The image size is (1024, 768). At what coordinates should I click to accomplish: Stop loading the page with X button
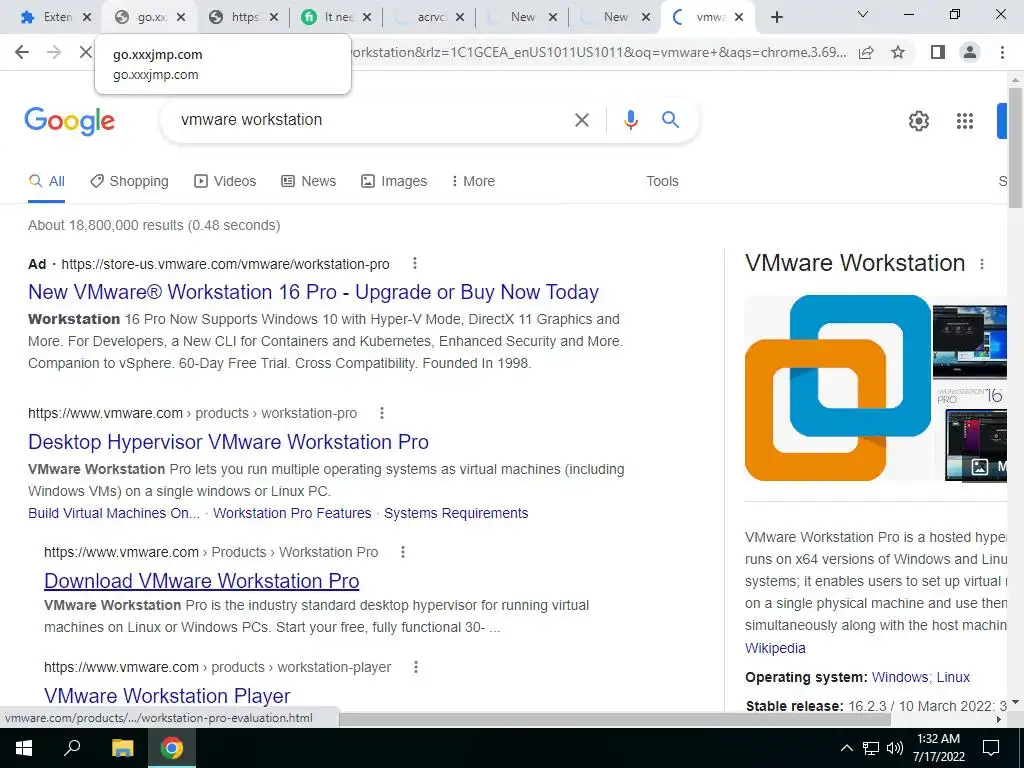click(x=86, y=52)
